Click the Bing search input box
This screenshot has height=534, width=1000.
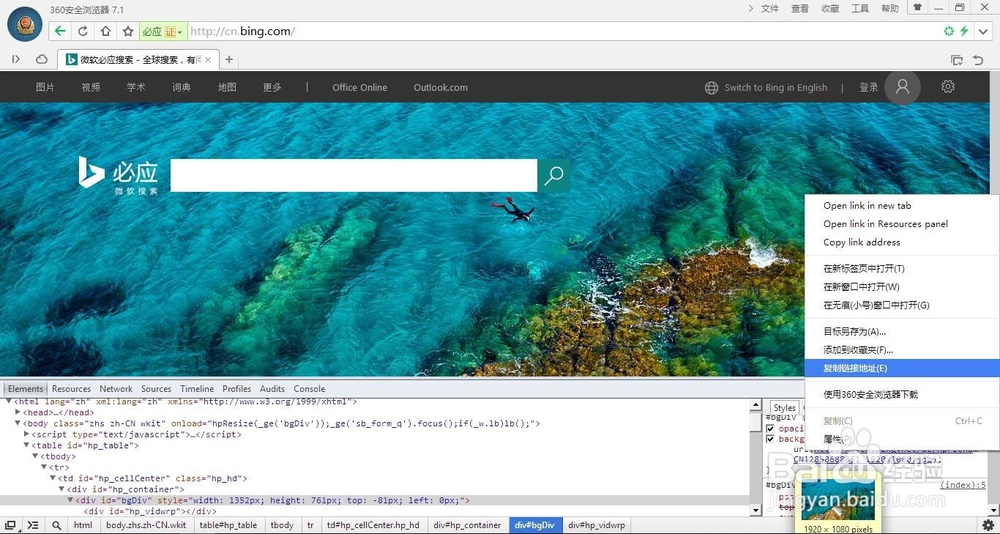pos(354,175)
